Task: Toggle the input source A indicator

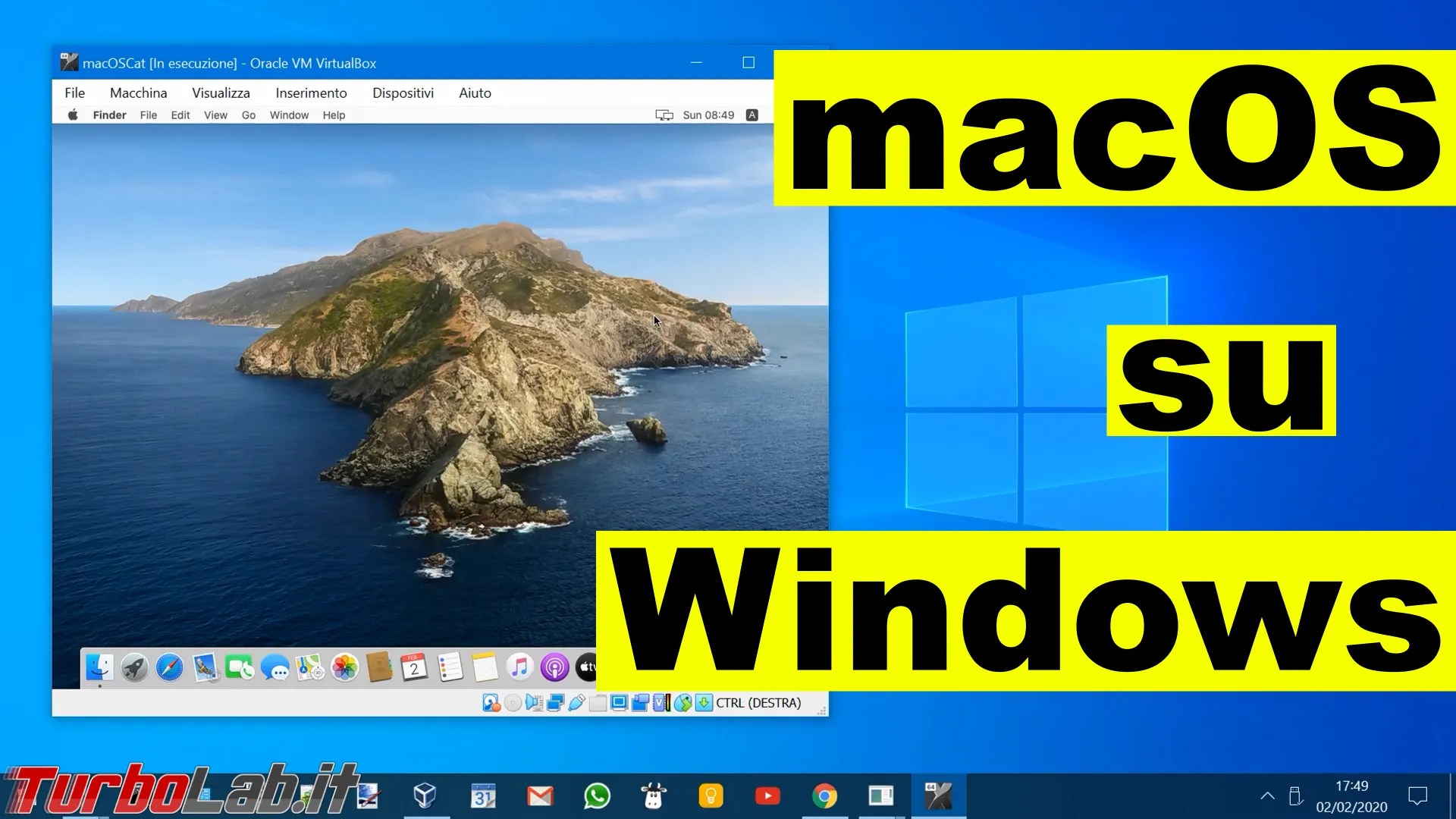Action: (752, 115)
